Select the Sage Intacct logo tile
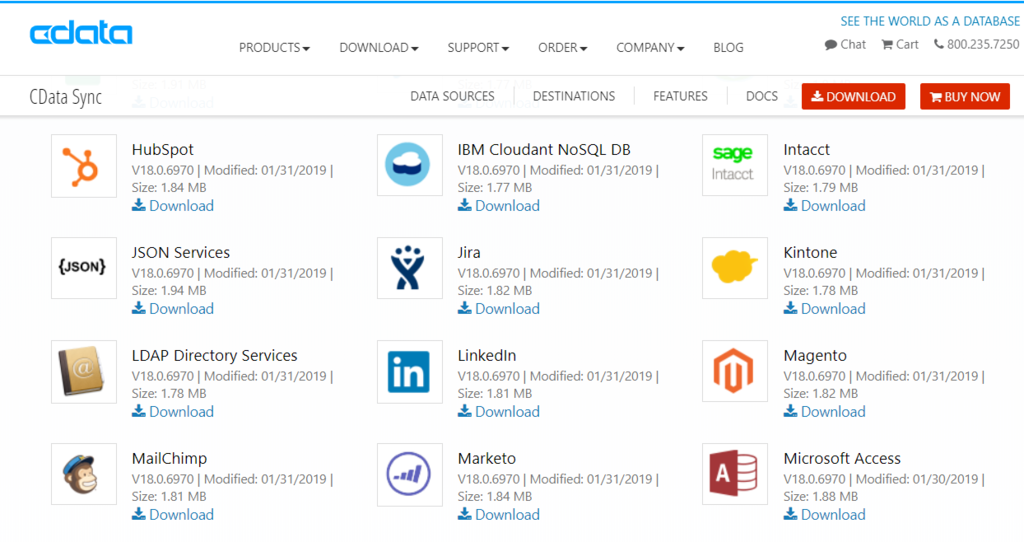 (x=735, y=166)
